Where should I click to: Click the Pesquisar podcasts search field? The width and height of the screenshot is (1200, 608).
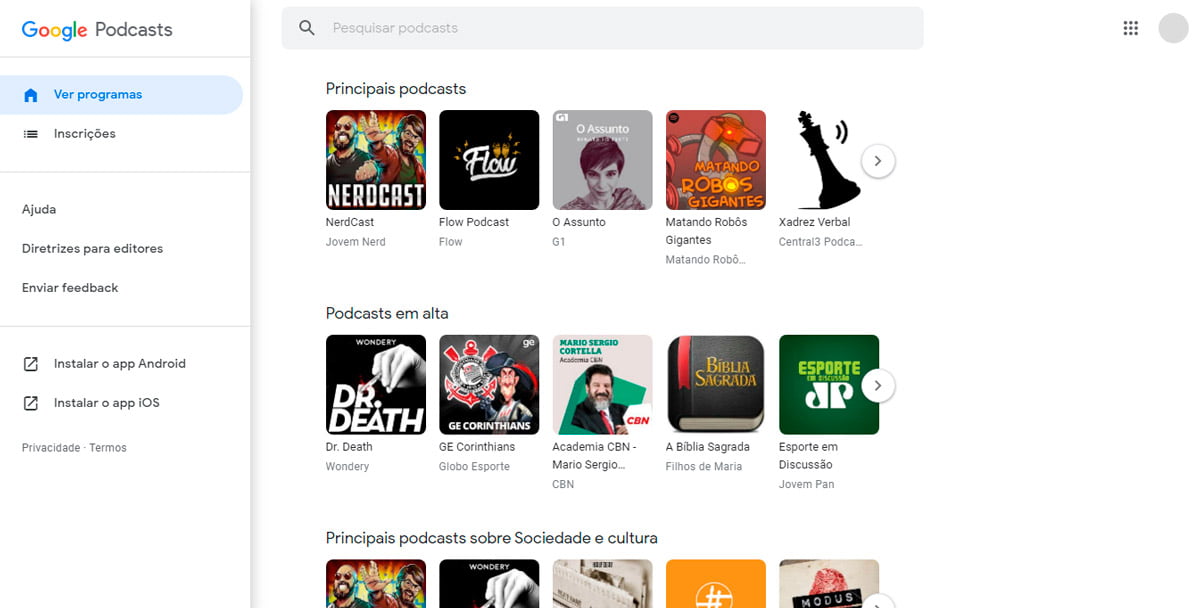pyautogui.click(x=500, y=28)
